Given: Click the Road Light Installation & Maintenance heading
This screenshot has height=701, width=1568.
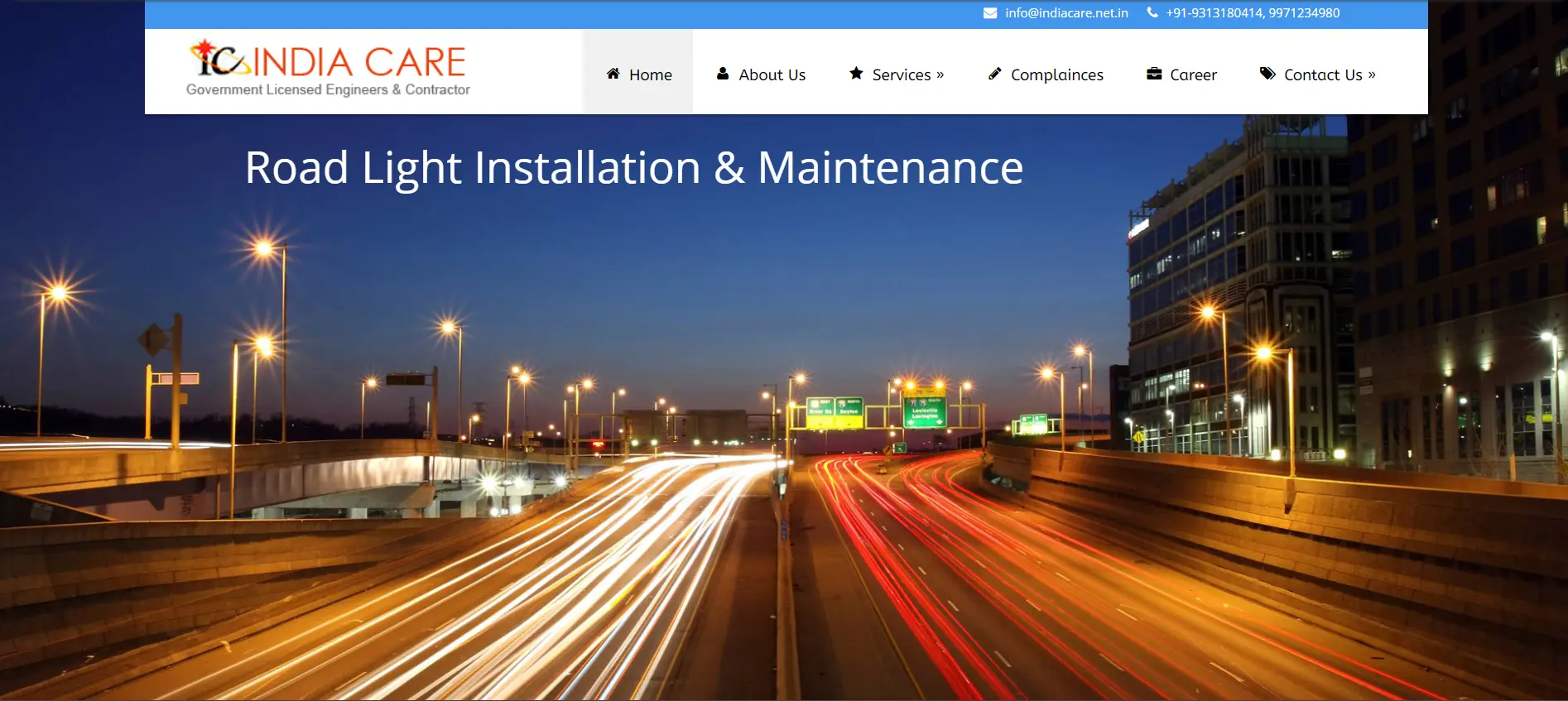Looking at the screenshot, I should [x=634, y=168].
